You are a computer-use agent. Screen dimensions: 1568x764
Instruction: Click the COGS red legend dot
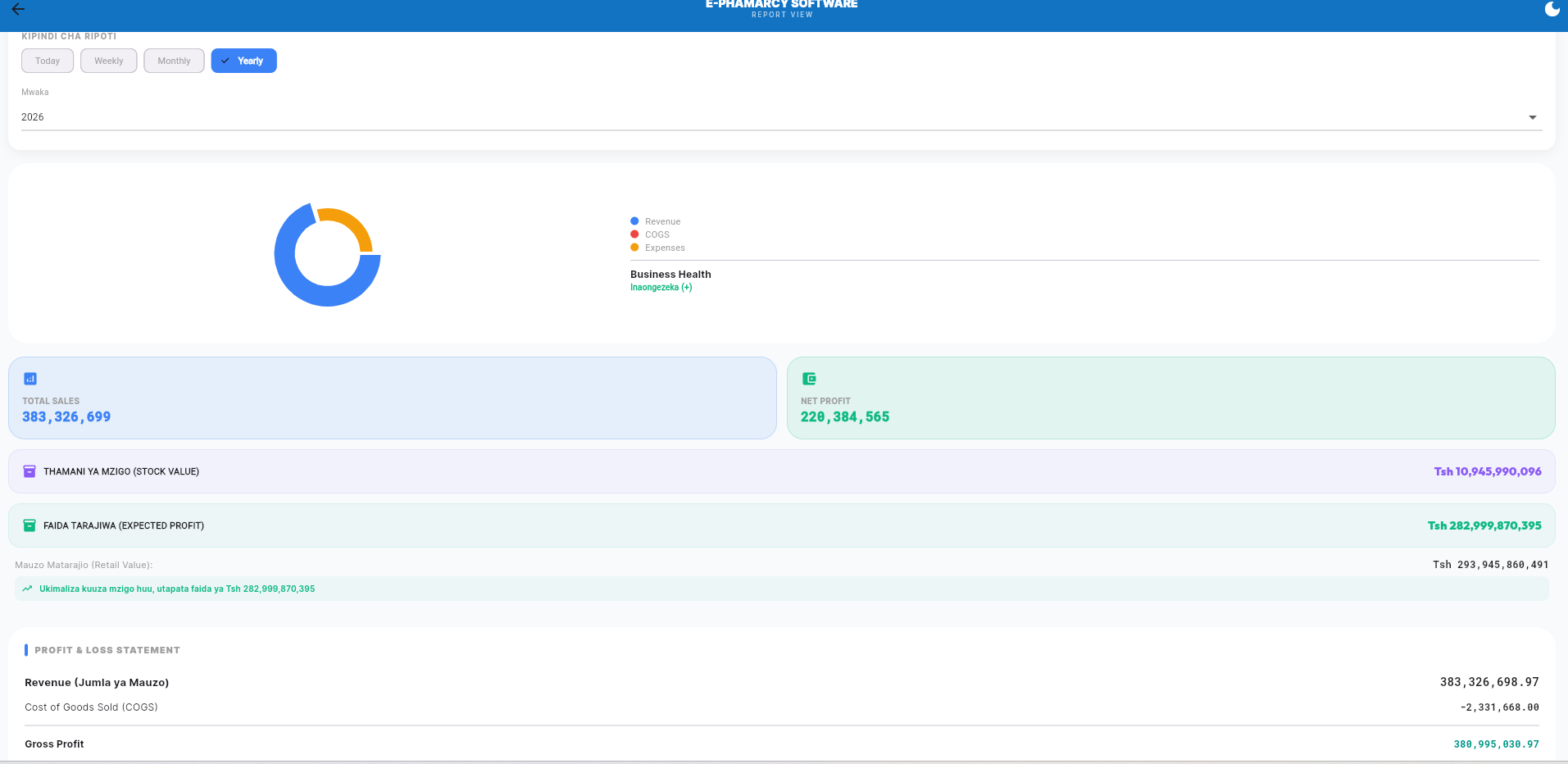(634, 234)
